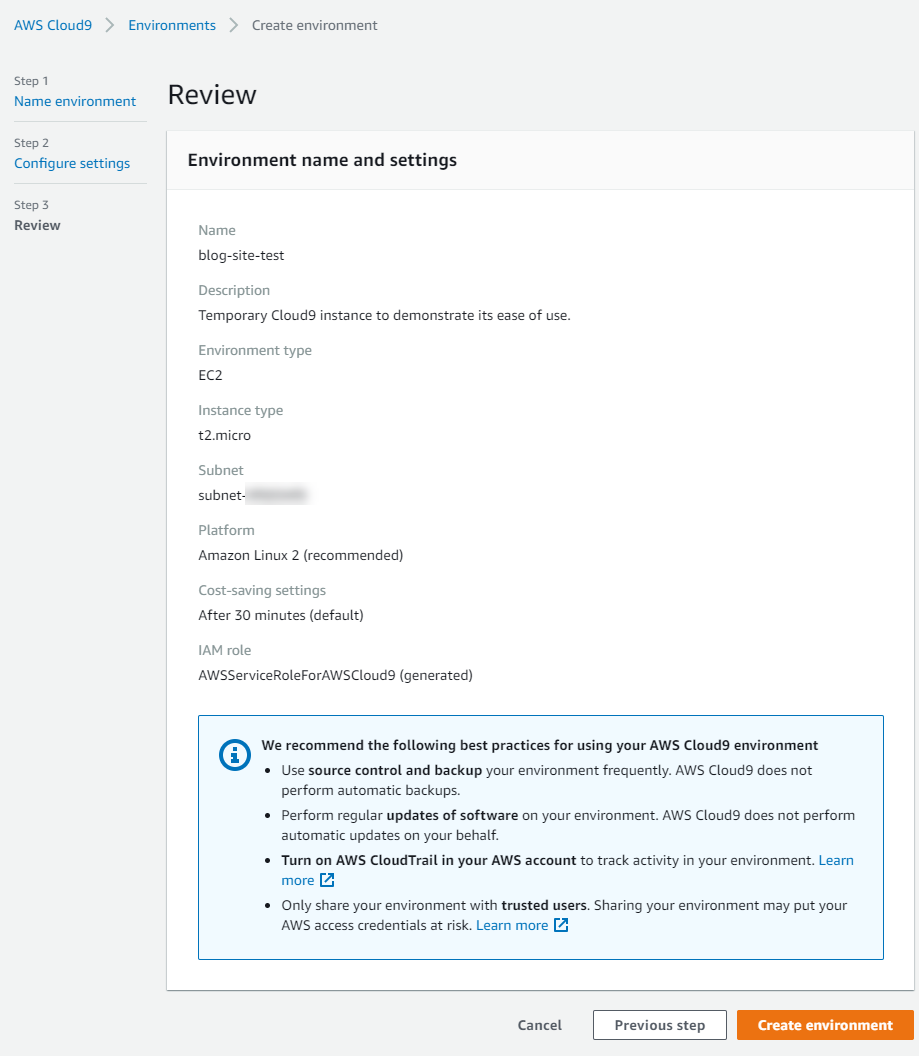Screen dimensions: 919x1056
Task: Select the Step 3 Review sidebar item
Action: 37,225
